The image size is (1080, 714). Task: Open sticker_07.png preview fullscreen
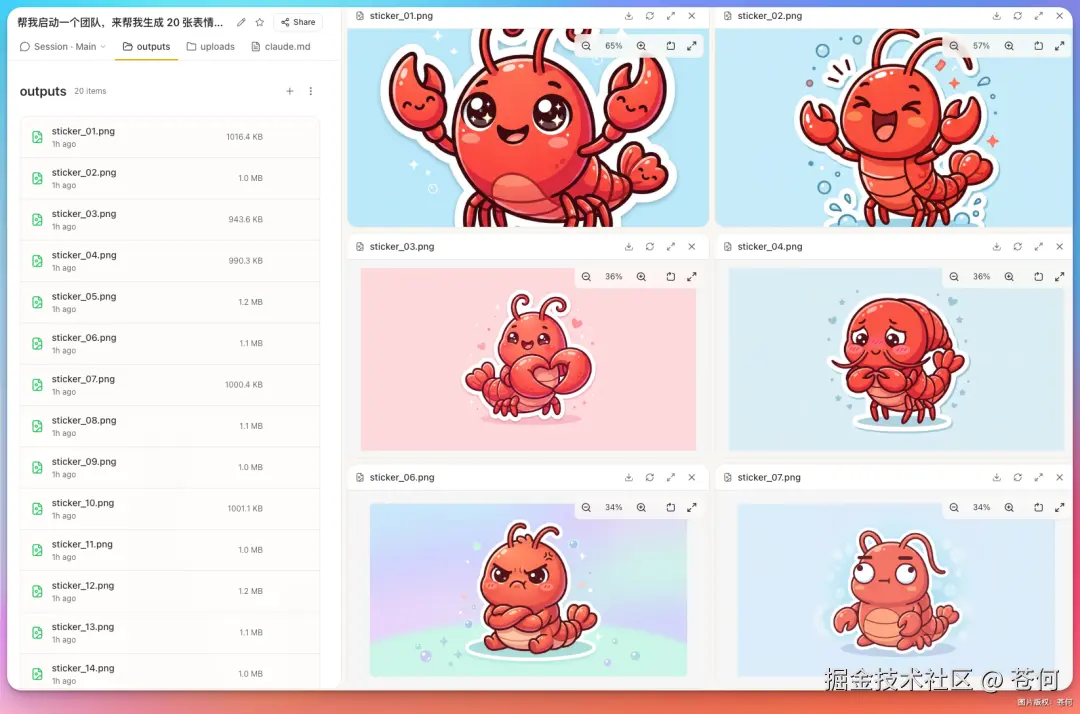pos(1059,507)
